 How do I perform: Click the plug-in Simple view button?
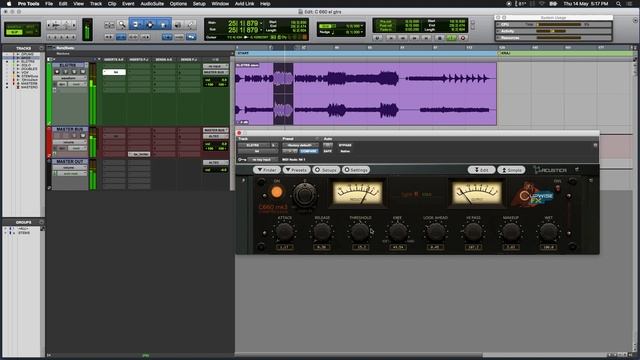511,170
